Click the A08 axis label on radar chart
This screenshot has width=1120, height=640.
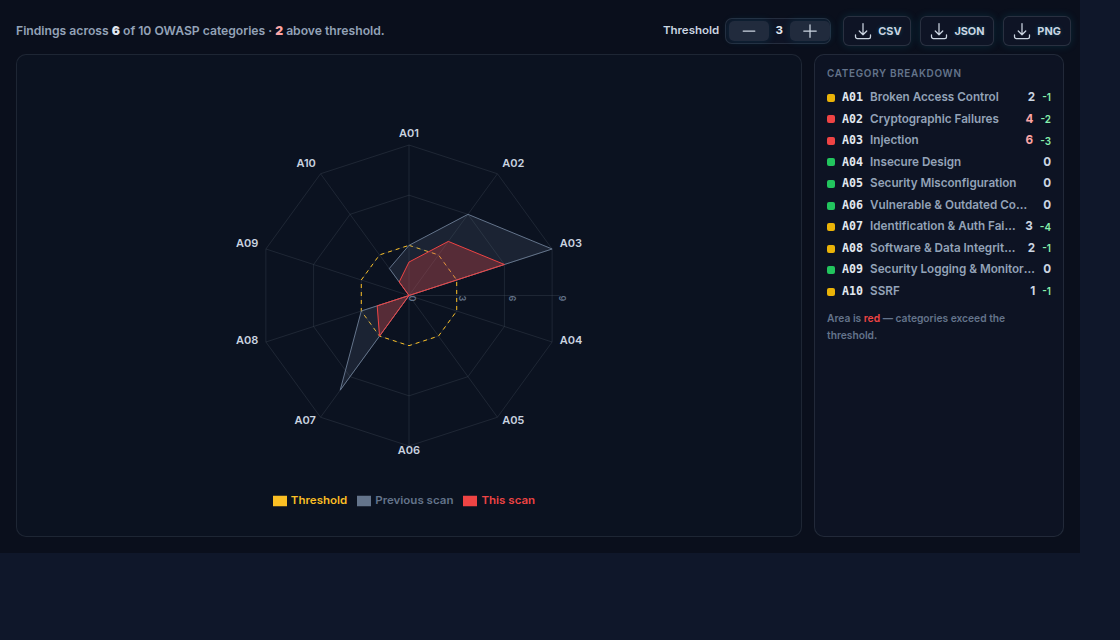point(247,340)
